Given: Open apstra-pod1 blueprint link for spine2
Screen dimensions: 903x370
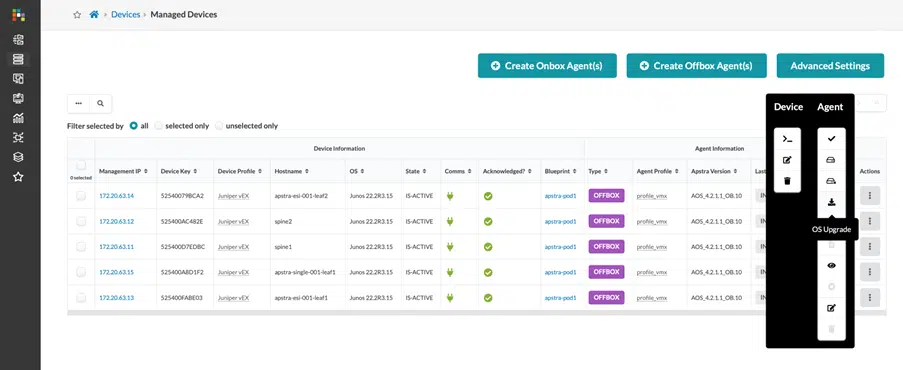Looking at the screenshot, I should tap(560, 221).
